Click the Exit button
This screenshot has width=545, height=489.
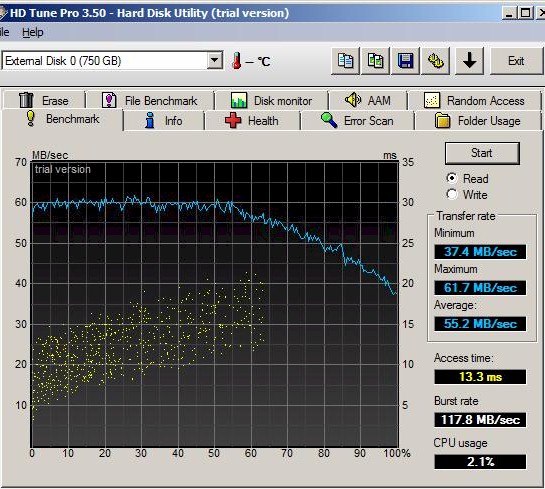[516, 61]
